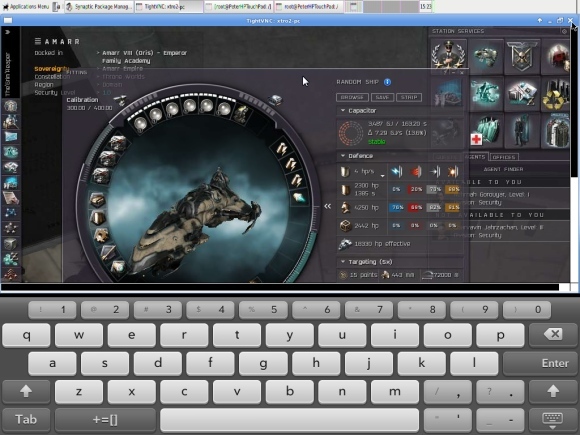Image resolution: width=580 pixels, height=435 pixels.
Task: Click the BROWSE fittings button
Action: (x=352, y=97)
